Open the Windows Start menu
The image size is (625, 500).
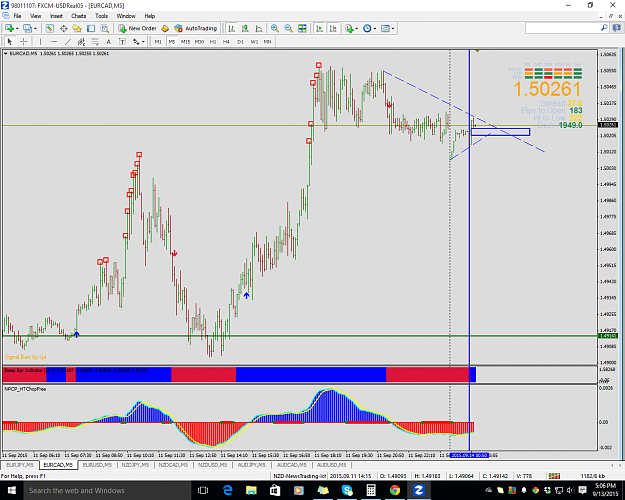[10, 490]
